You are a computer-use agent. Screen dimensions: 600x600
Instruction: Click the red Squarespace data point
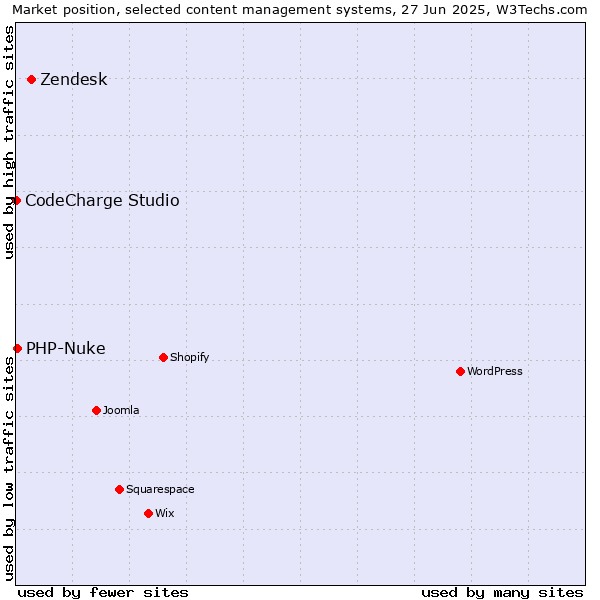[x=119, y=489]
